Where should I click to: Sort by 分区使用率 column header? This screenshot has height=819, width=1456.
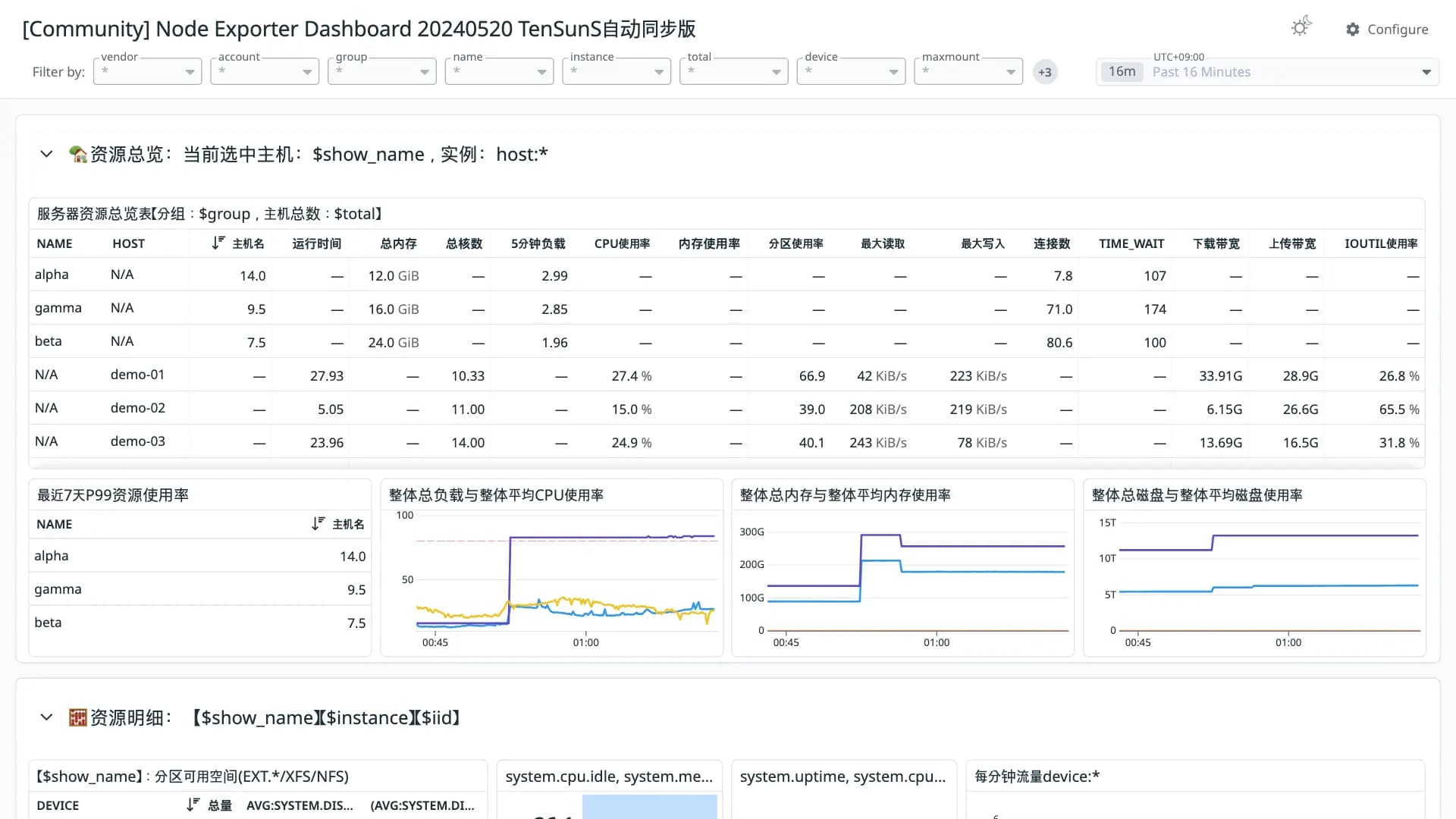click(x=795, y=243)
